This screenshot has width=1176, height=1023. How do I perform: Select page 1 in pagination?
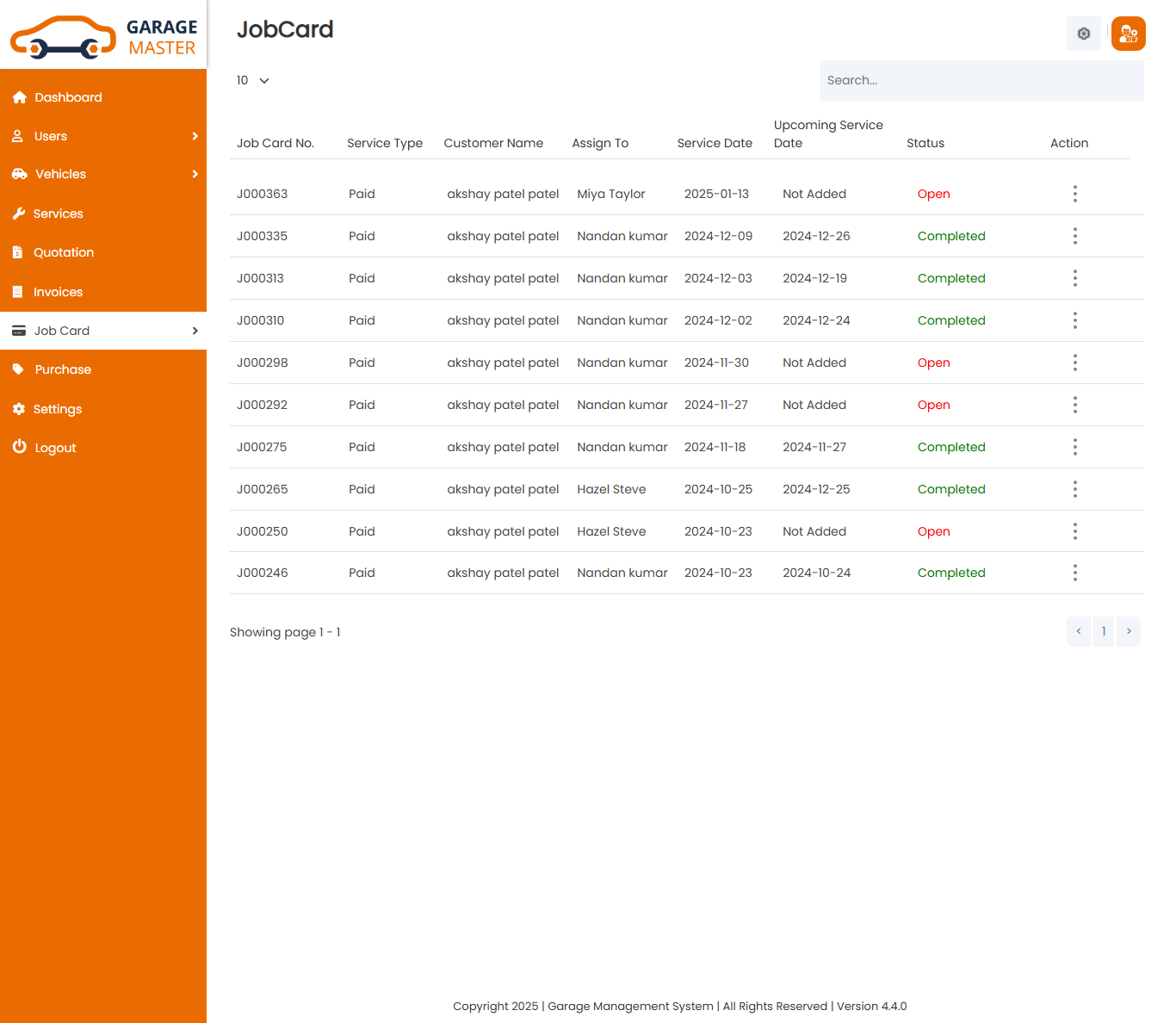(x=1104, y=631)
